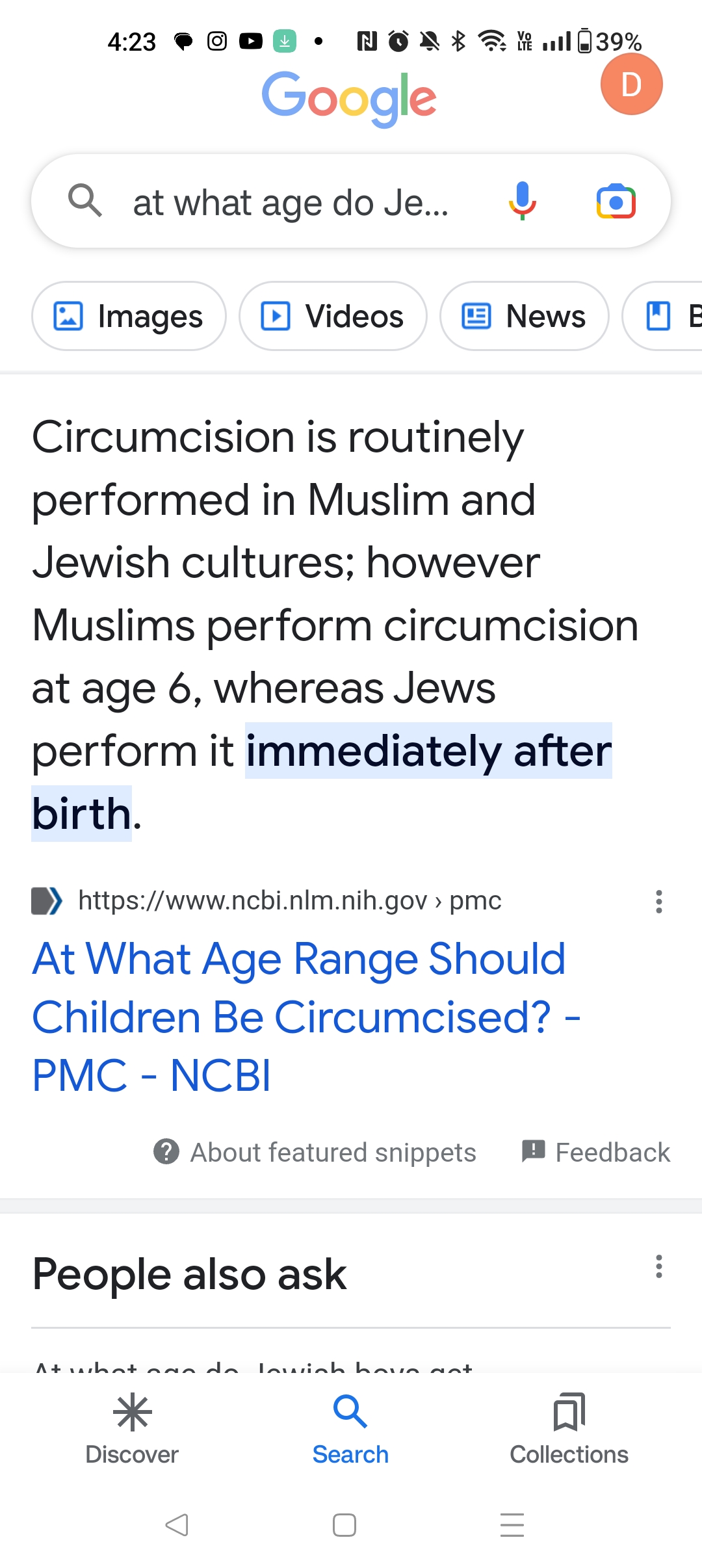Open About featured snippets help

click(315, 1153)
